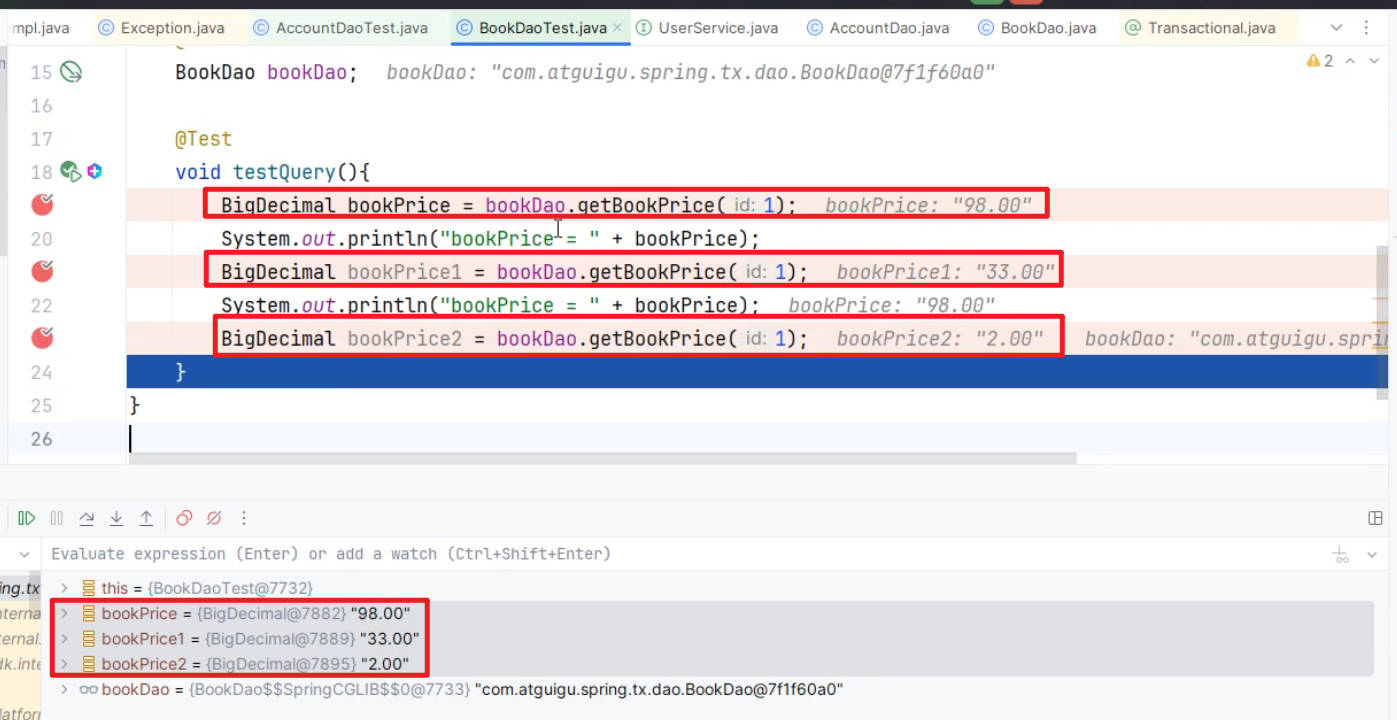Screen dimensions: 1397x720
Task: Disable the breakpoint on the bookPrice2 line
Action: 42,338
